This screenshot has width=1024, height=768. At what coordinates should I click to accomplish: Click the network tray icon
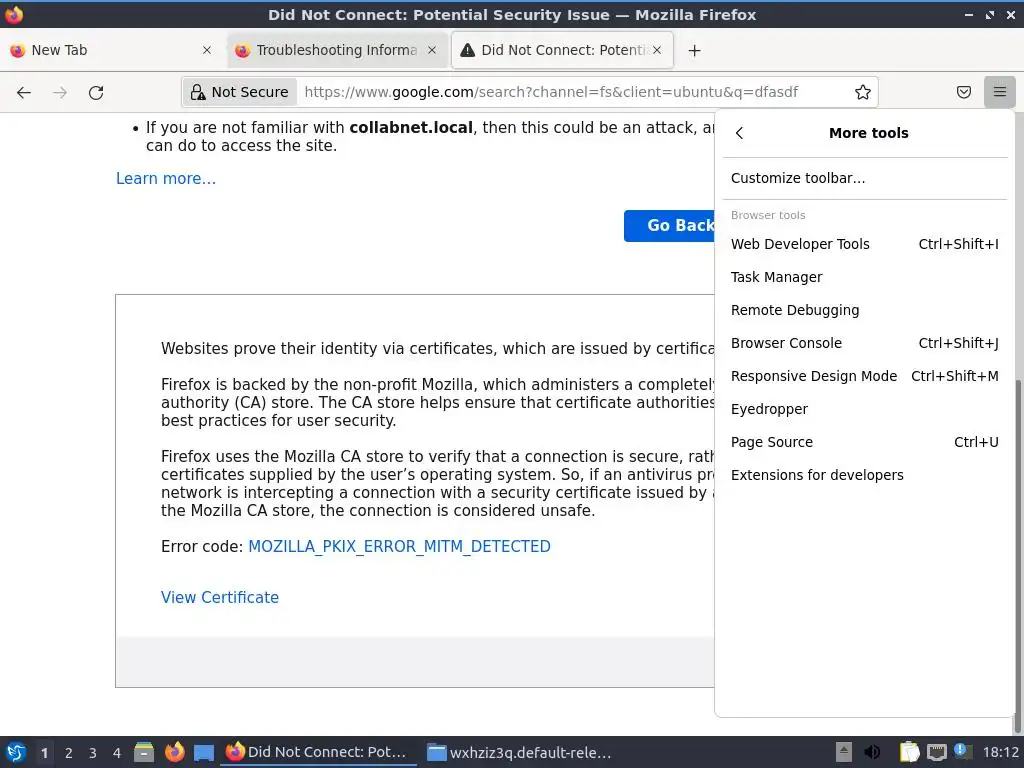click(936, 752)
